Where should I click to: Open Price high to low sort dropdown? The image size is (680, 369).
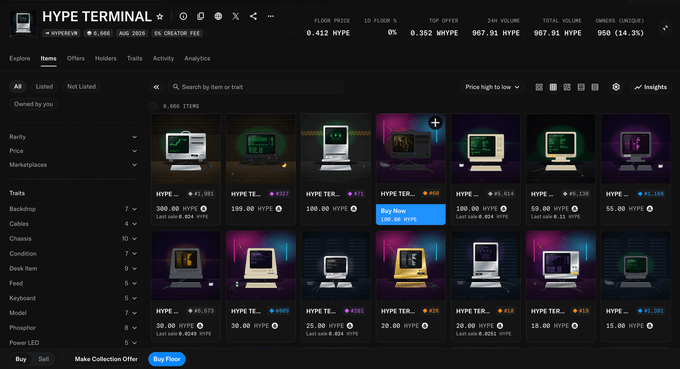492,87
